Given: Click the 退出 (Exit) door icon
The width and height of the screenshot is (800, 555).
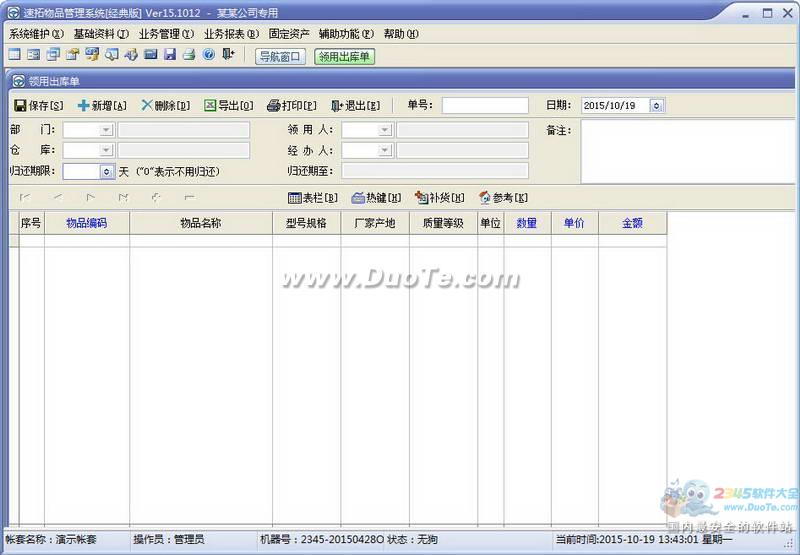Looking at the screenshot, I should tap(337, 106).
